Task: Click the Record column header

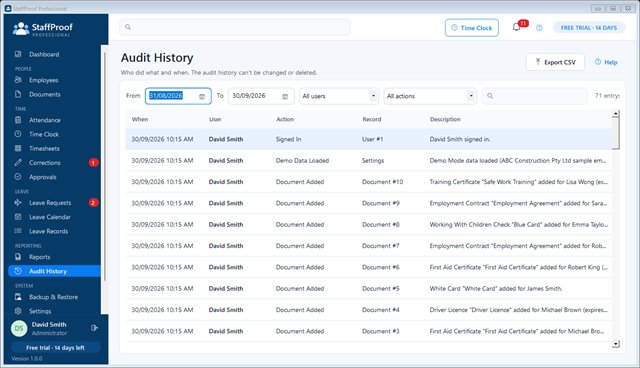Action: pos(372,119)
